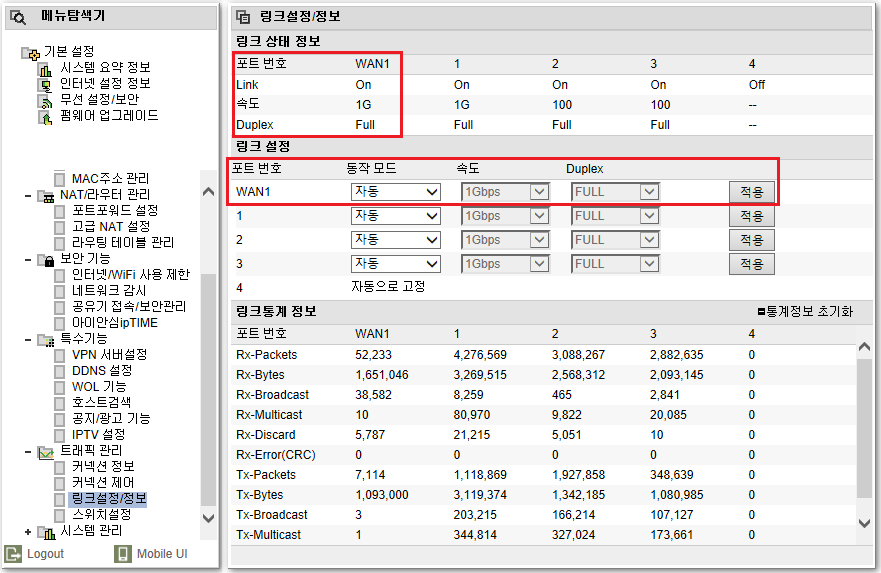The height and width of the screenshot is (573, 881).
Task: Apply WAN1 link settings with 적용
Action: [752, 192]
